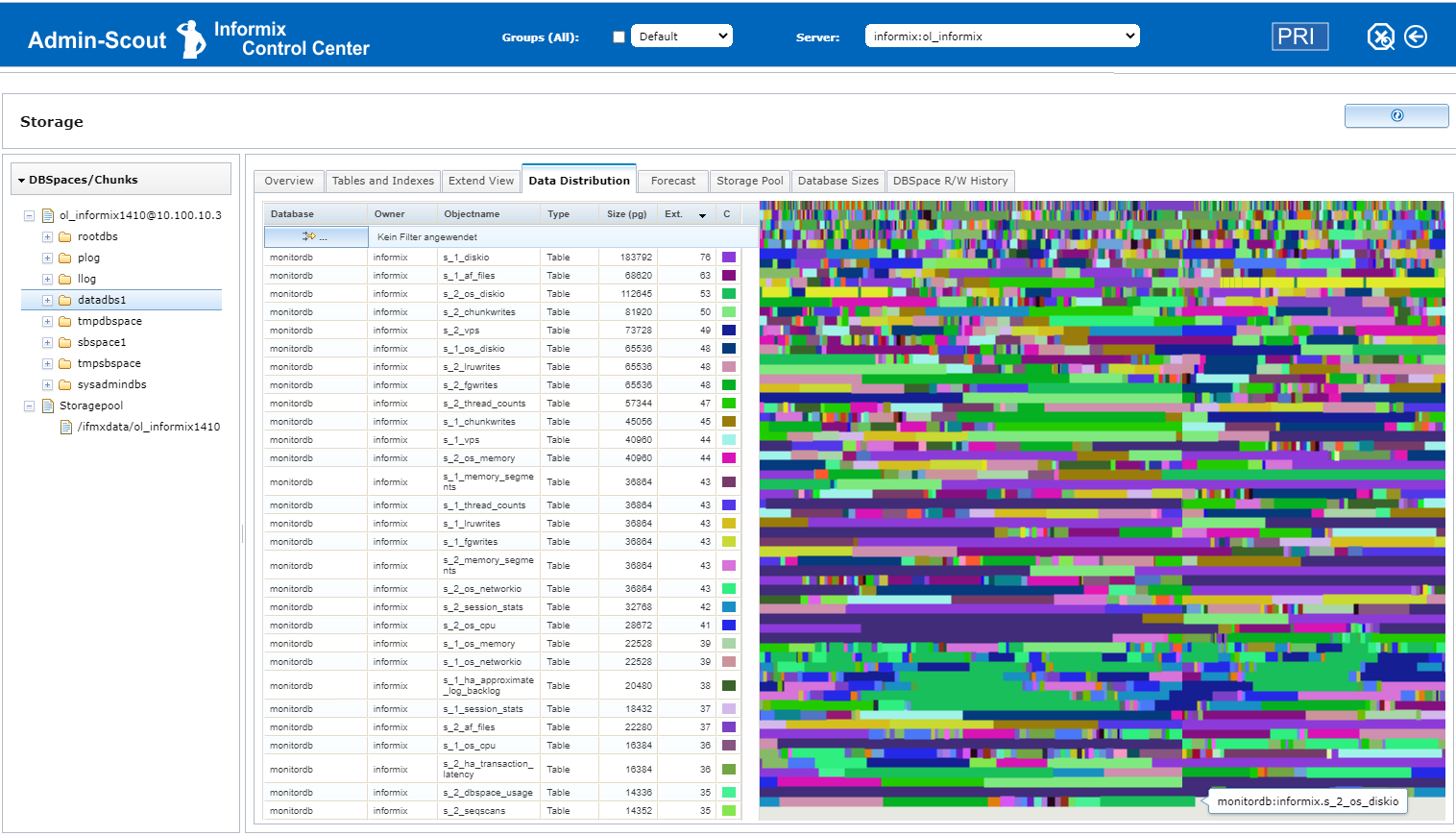Click the sbspace1 folder icon

click(65, 342)
